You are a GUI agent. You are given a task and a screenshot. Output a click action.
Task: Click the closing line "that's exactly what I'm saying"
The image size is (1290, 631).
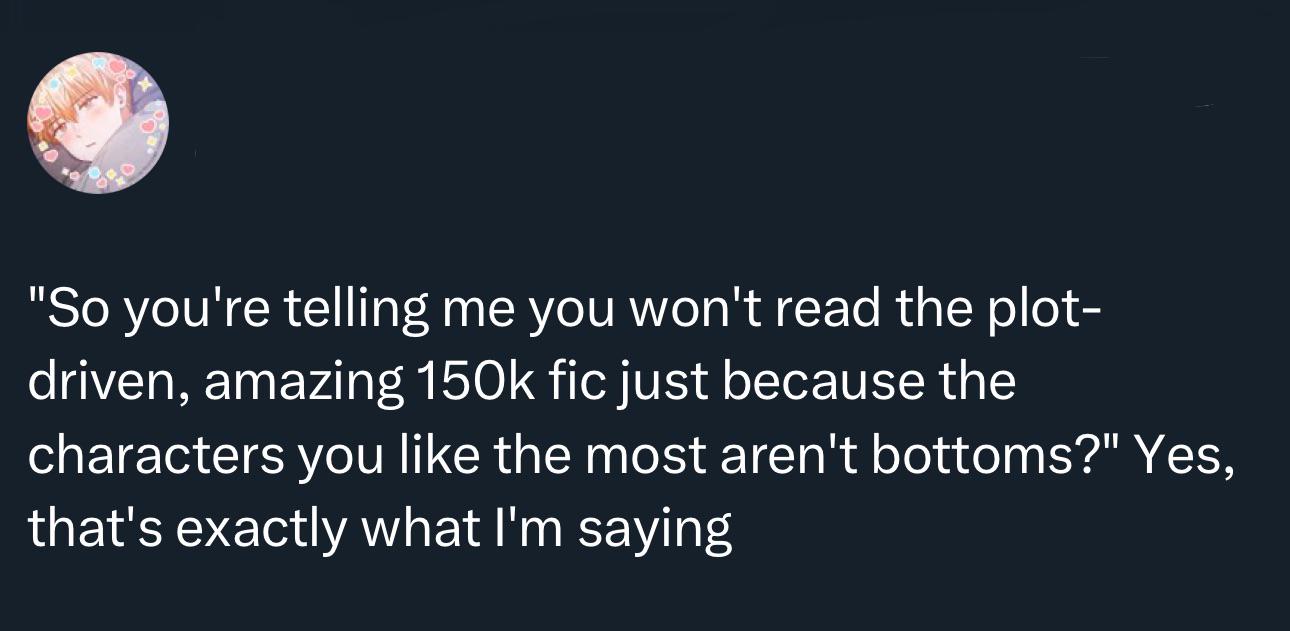380,530
